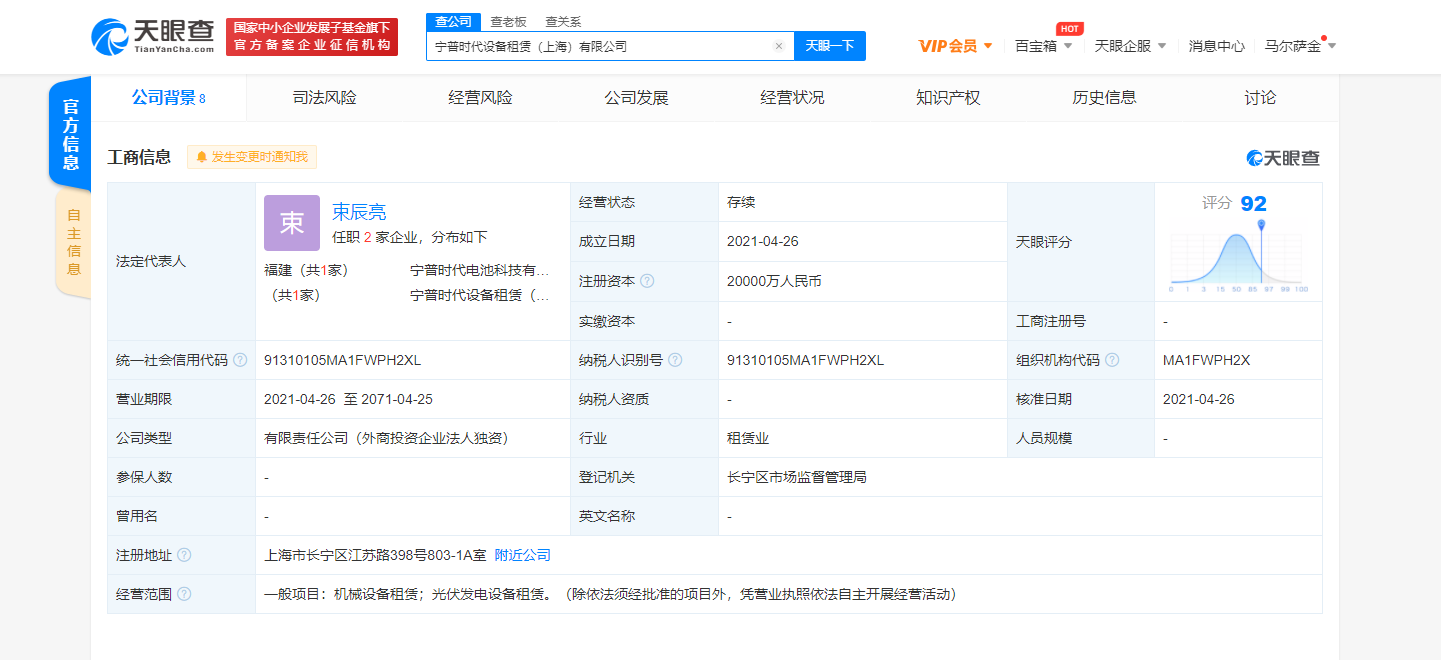Click the 天眼一下 search button
Screen dimensions: 1441x660
coord(829,46)
